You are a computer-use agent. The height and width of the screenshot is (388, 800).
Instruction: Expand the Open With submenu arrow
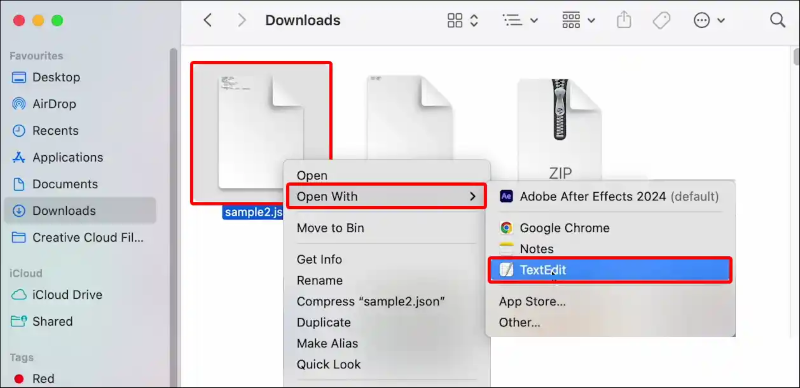click(472, 197)
